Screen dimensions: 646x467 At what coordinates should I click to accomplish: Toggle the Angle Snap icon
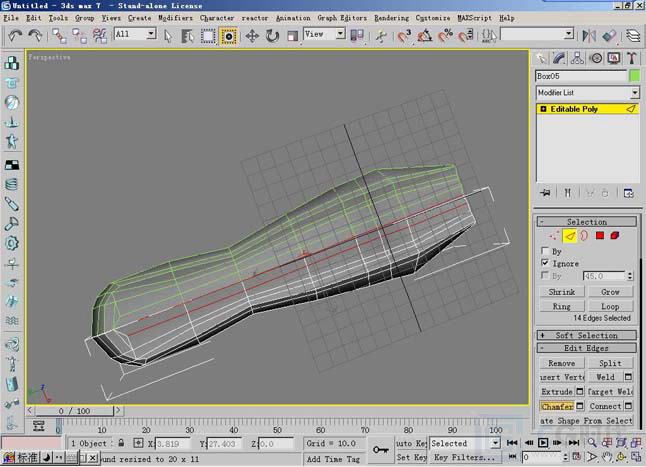pyautogui.click(x=424, y=36)
